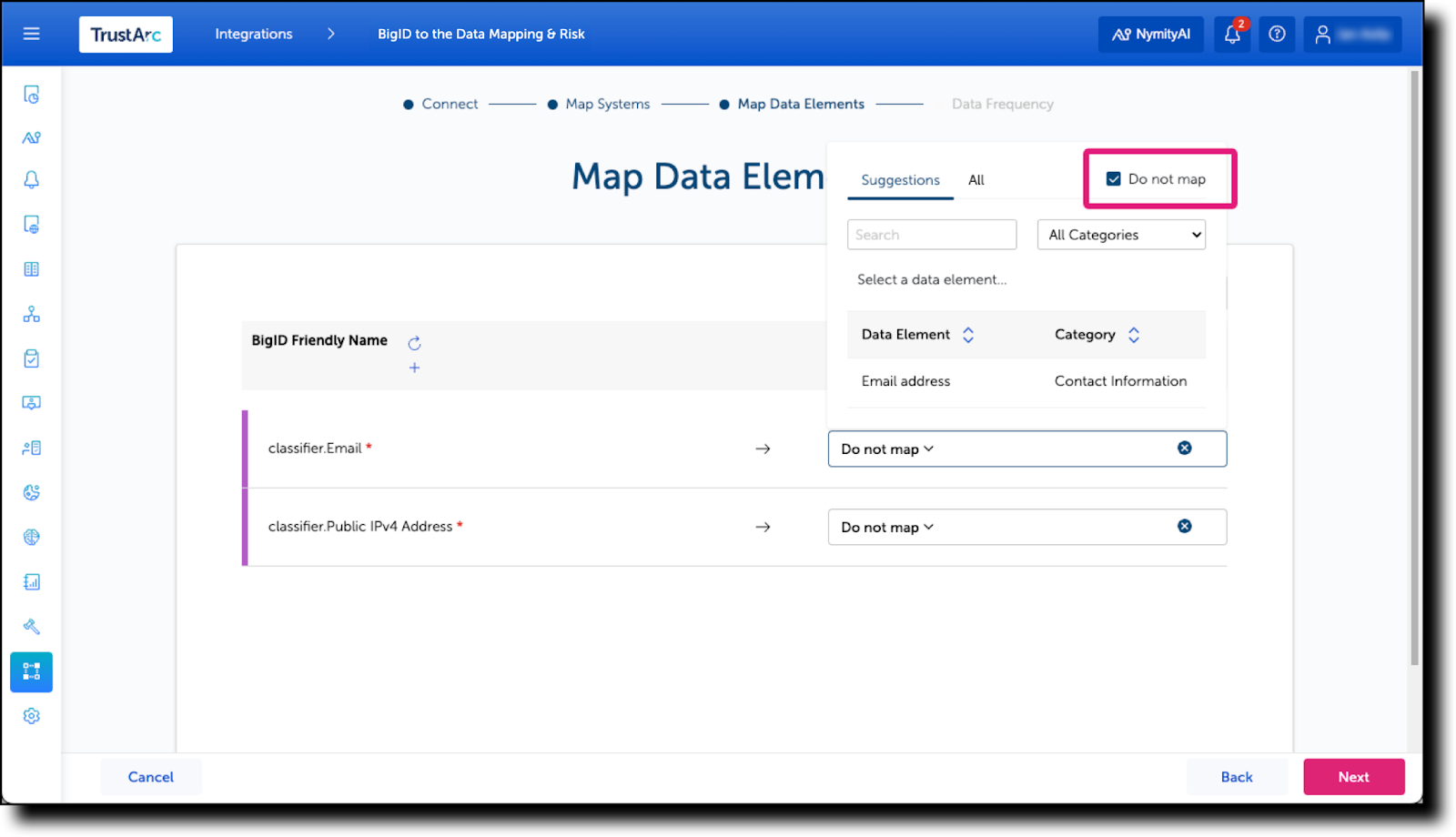Image resolution: width=1456 pixels, height=837 pixels.
Task: Open the cookie sidebar icon
Action: (x=32, y=492)
